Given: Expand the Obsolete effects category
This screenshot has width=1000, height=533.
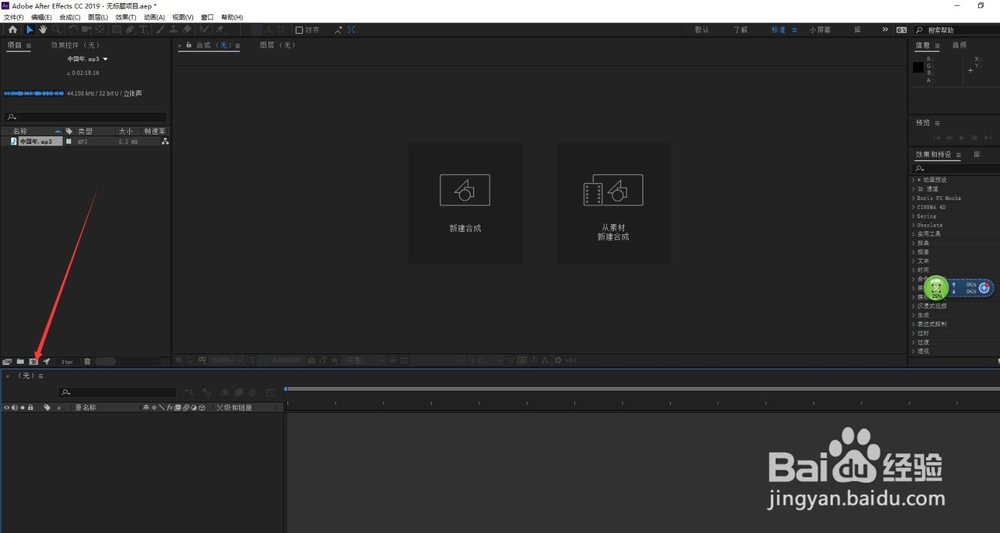Looking at the screenshot, I should point(913,225).
